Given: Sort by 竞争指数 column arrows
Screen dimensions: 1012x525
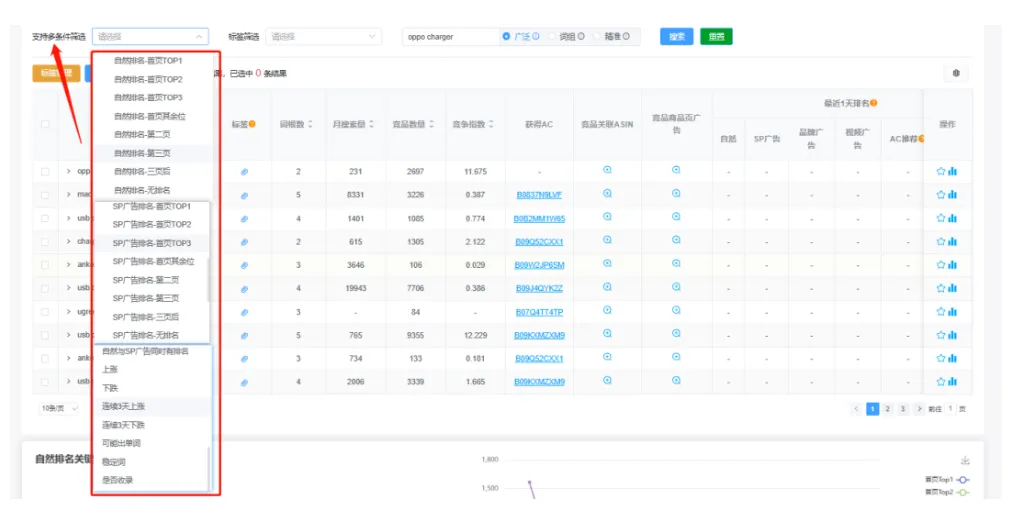Looking at the screenshot, I should (491, 124).
